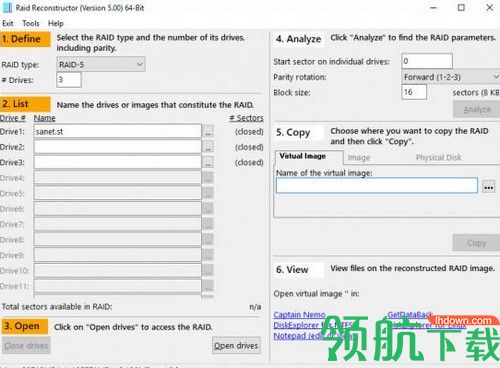Image resolution: width=500 pixels, height=368 pixels.
Task: Click the 3. Open step label
Action: (25, 326)
